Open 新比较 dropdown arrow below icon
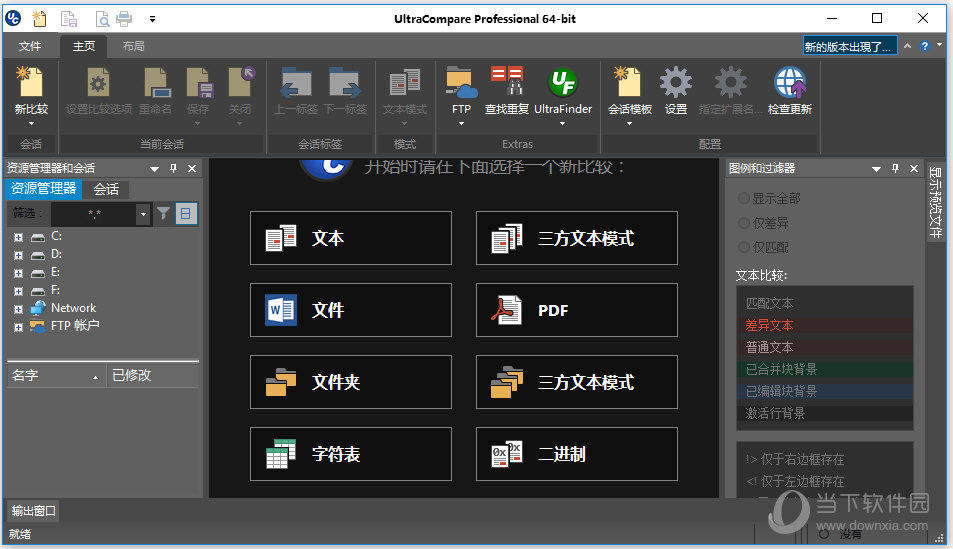Viewport: 953px width, 549px height. click(x=31, y=123)
